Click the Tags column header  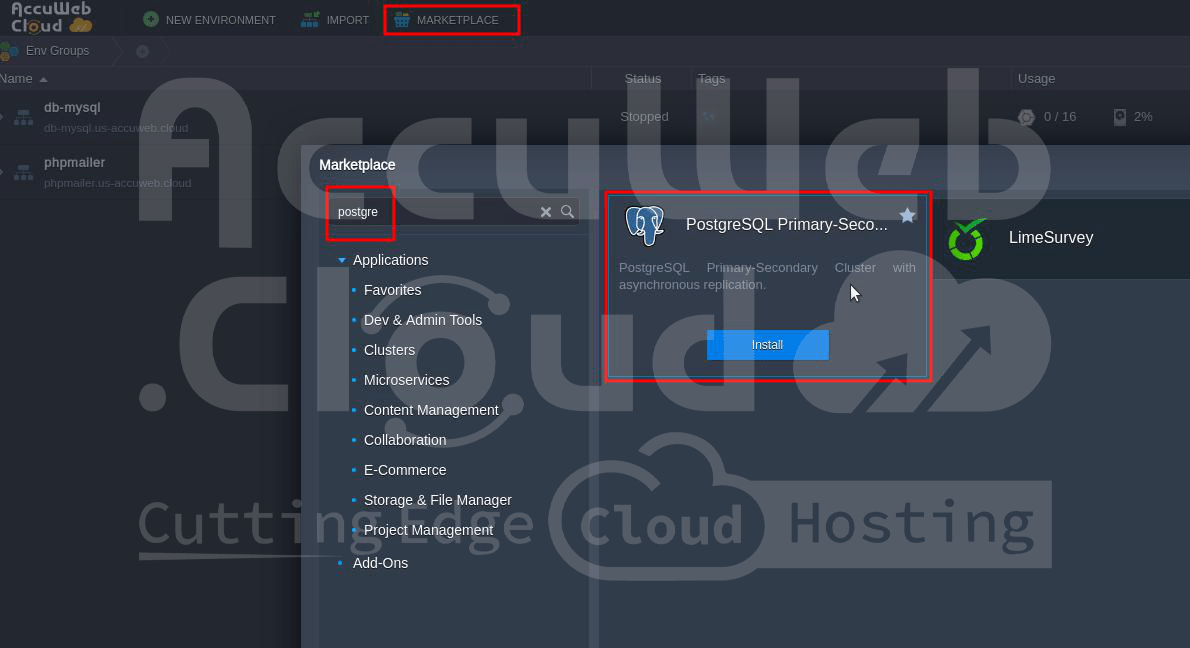point(711,79)
